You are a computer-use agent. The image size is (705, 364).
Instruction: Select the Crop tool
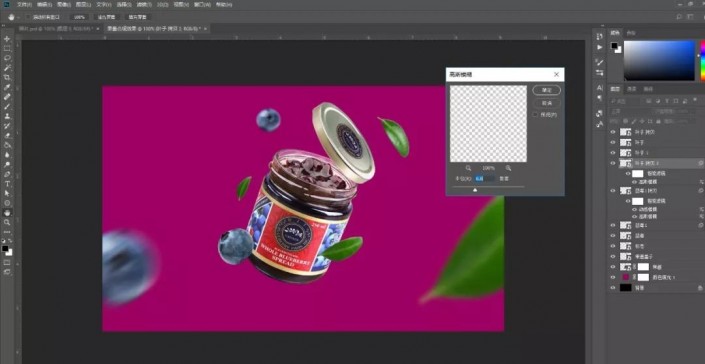(x=7, y=78)
